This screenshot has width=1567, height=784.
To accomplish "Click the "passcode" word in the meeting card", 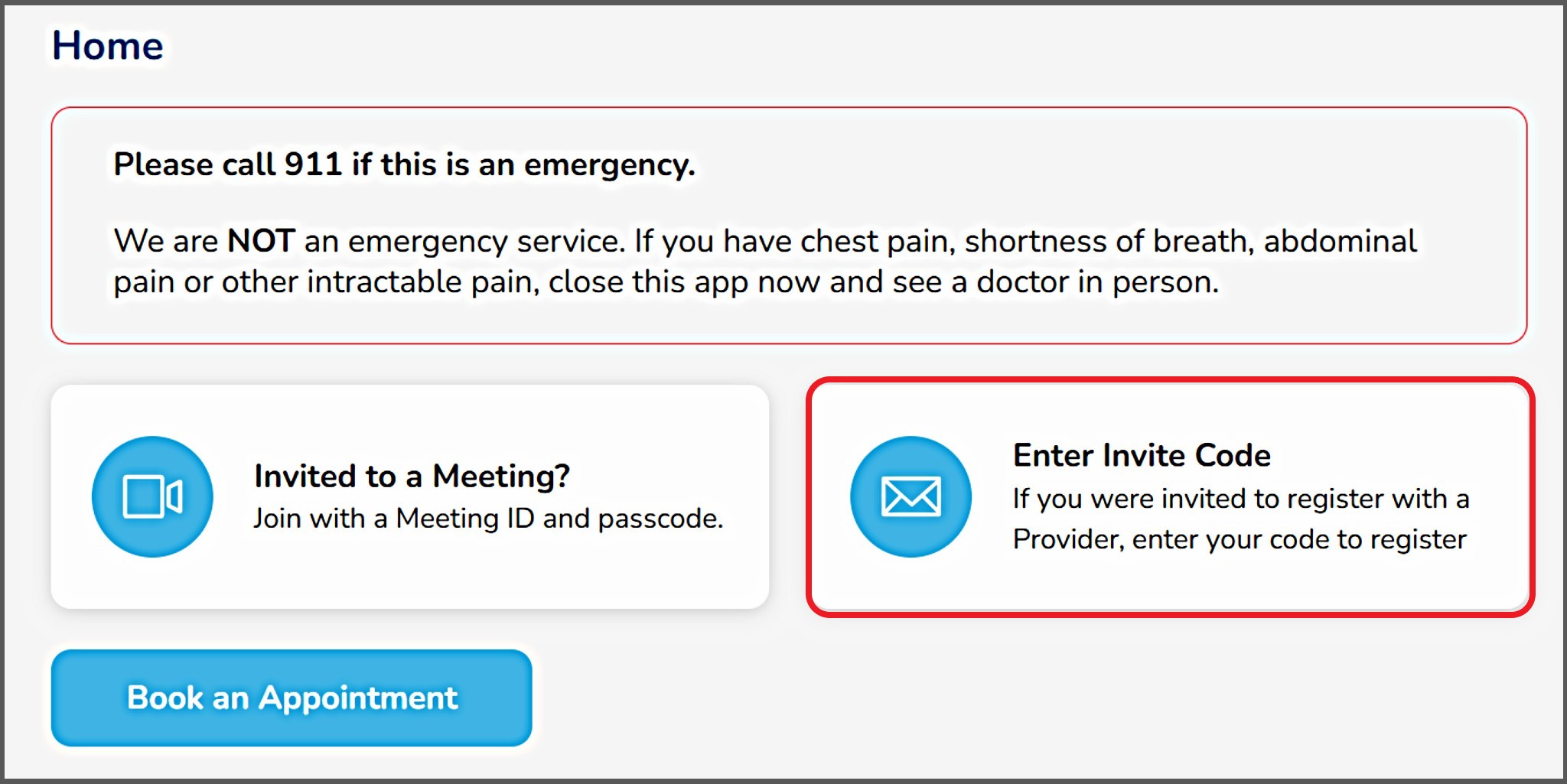I will tap(660, 519).
